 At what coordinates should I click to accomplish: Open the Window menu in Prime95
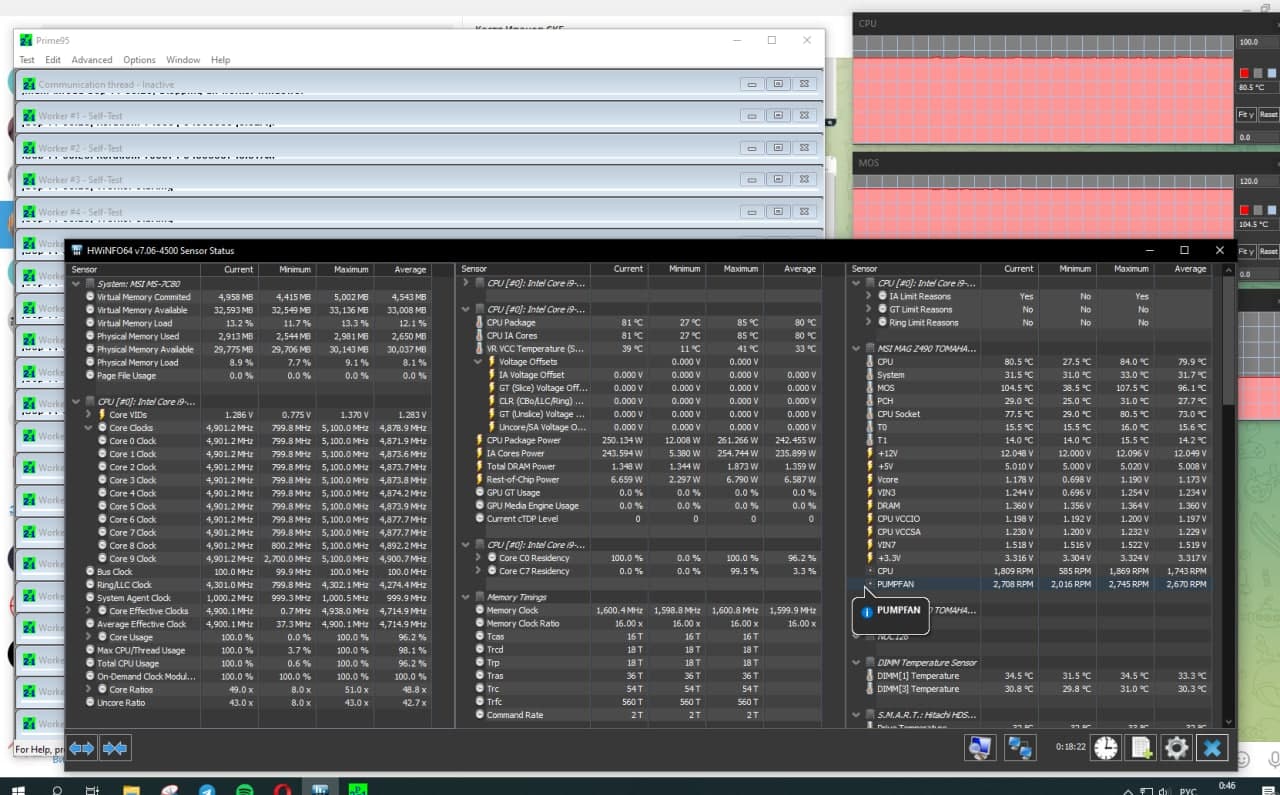click(183, 60)
